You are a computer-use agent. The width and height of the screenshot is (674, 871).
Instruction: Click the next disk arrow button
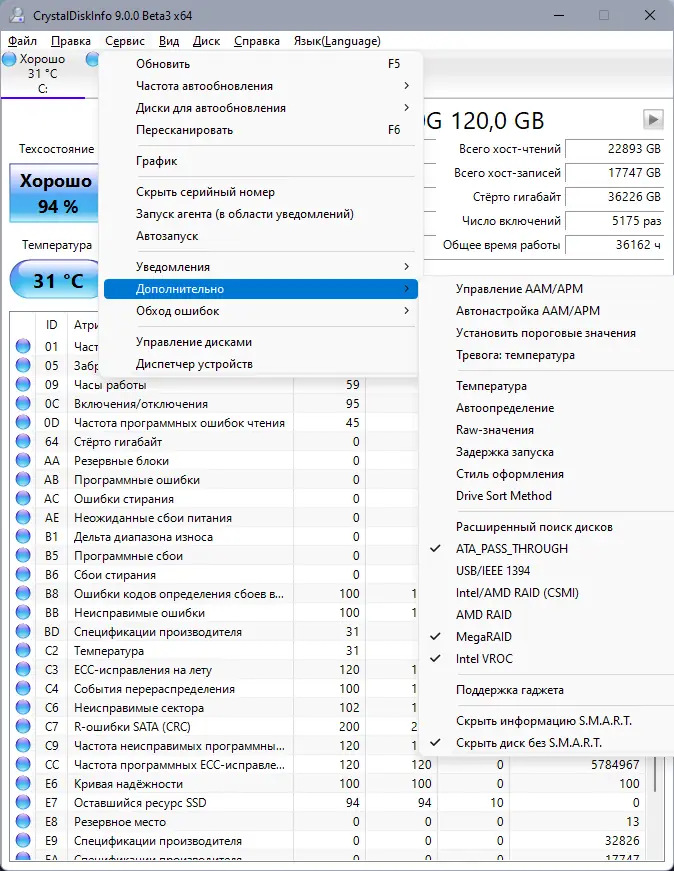point(653,120)
